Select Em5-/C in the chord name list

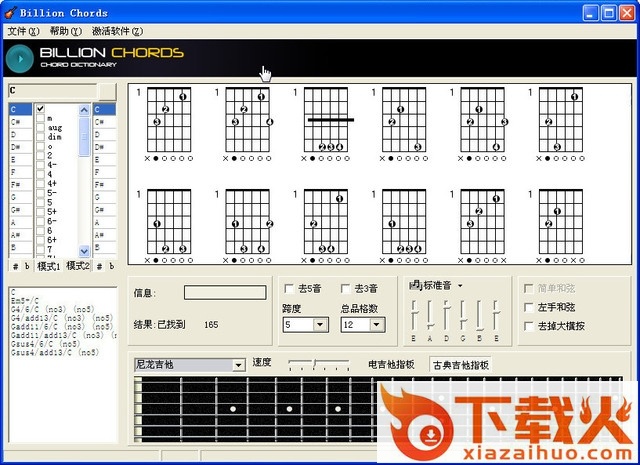pyautogui.click(x=25, y=300)
